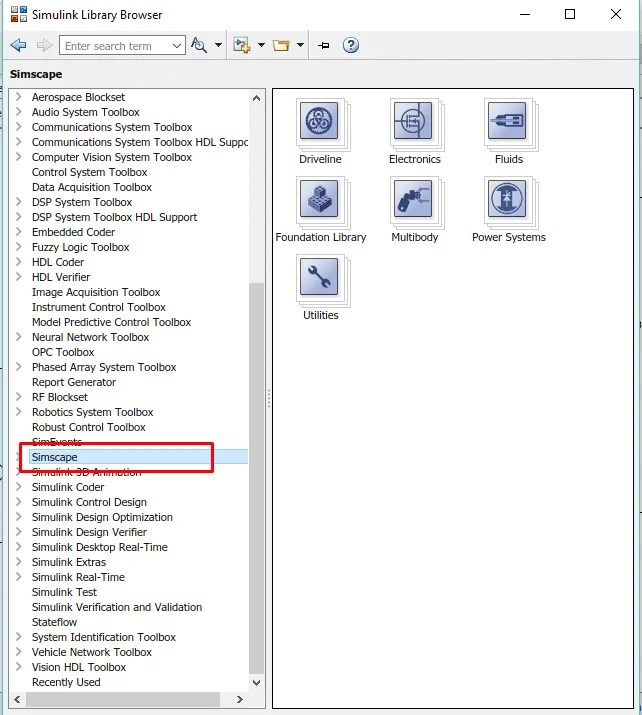Image resolution: width=642 pixels, height=715 pixels.
Task: Select Stateflow in the tree
Action: click(x=54, y=622)
